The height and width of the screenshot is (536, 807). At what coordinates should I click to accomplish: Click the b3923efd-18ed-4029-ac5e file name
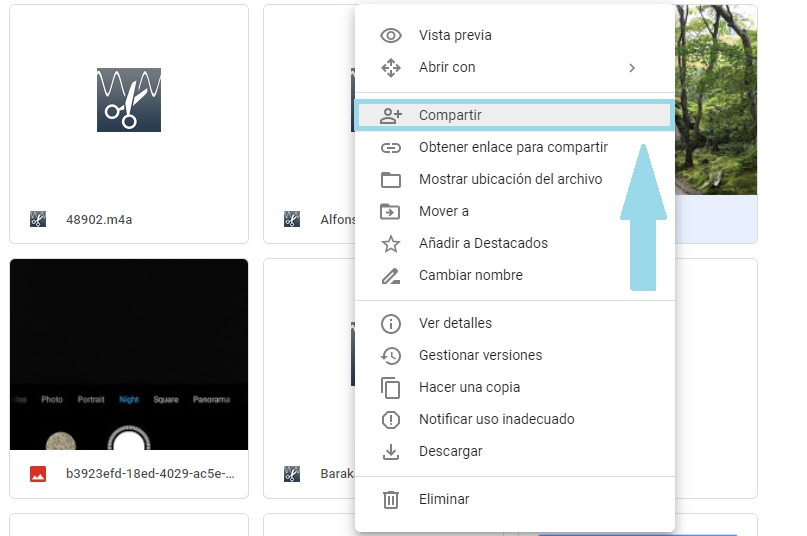pos(150,474)
